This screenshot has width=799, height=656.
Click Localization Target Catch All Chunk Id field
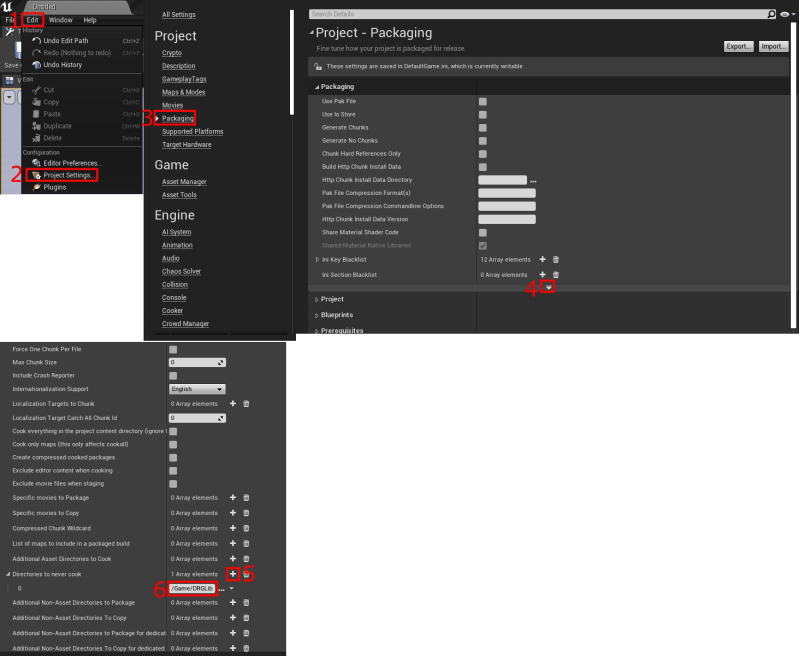click(197, 418)
